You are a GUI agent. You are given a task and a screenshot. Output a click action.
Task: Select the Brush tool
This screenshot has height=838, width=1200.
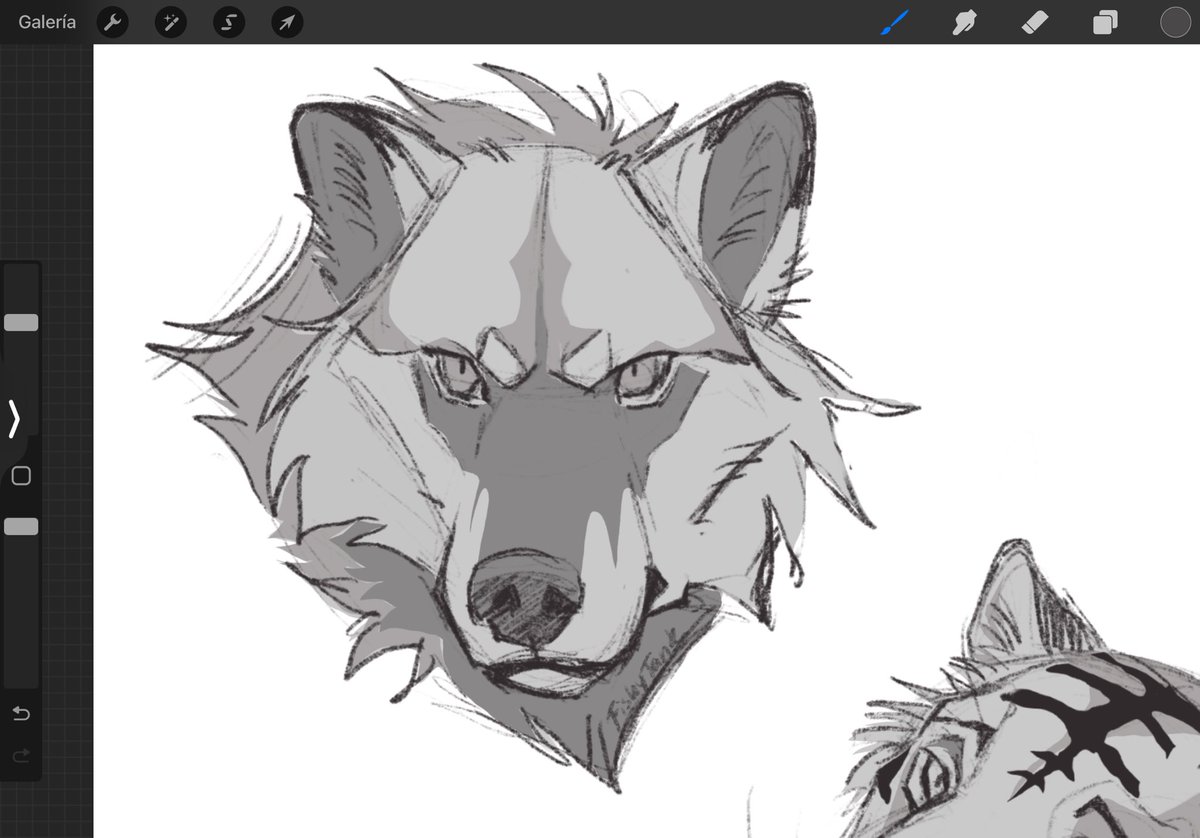coord(893,22)
